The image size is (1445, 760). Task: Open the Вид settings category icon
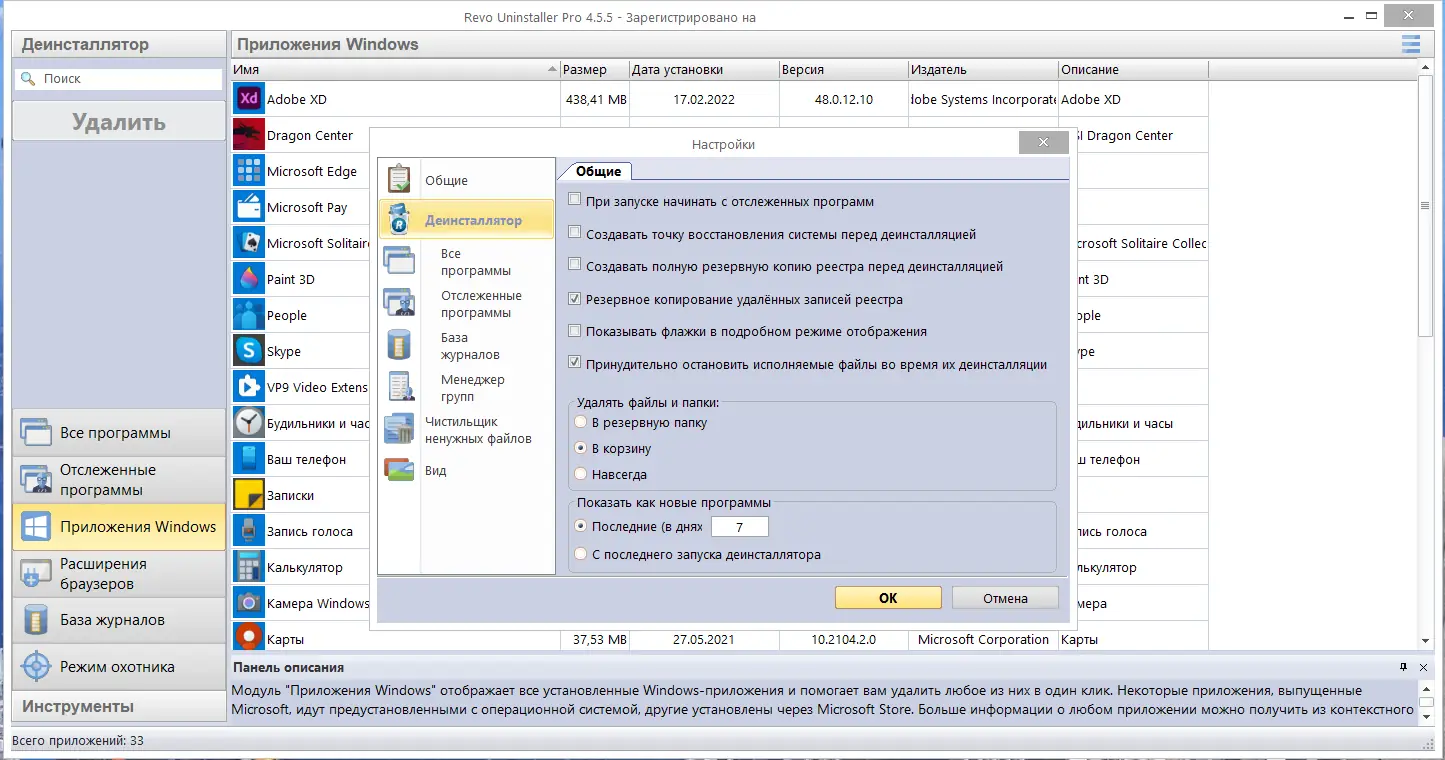(399, 470)
